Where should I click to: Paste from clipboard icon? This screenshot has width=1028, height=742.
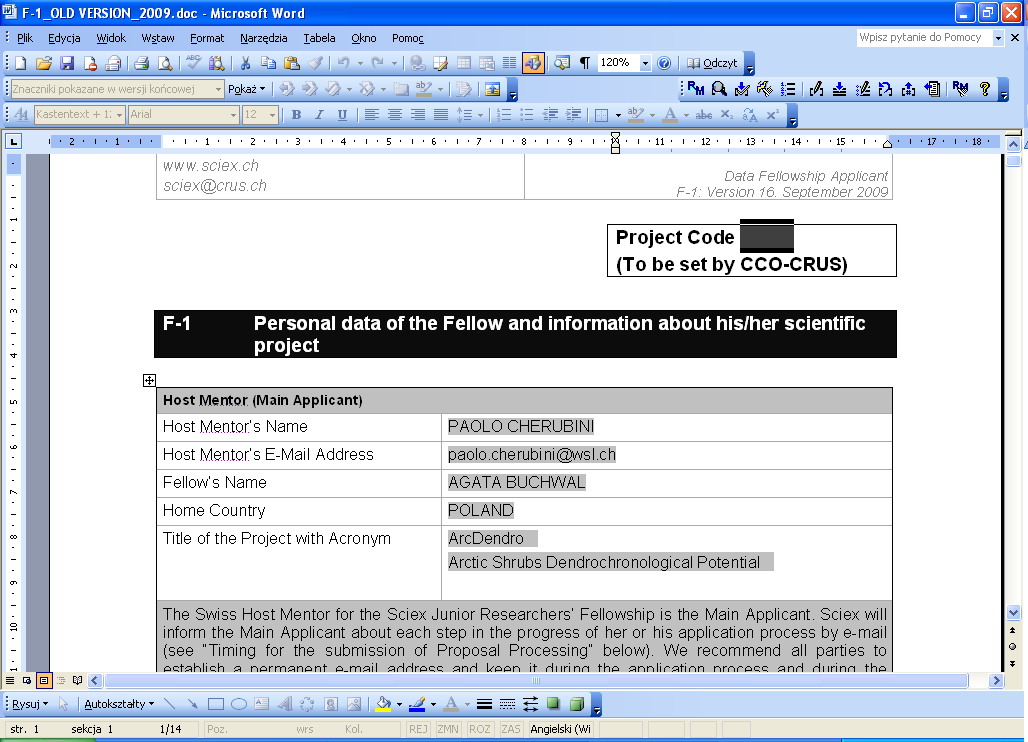tap(292, 63)
